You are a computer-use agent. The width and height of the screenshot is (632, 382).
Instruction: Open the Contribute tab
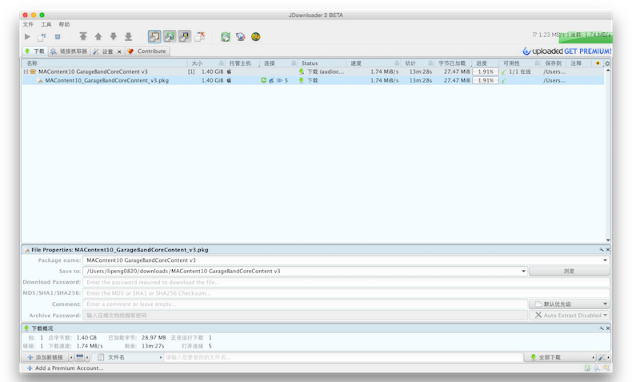coord(147,51)
